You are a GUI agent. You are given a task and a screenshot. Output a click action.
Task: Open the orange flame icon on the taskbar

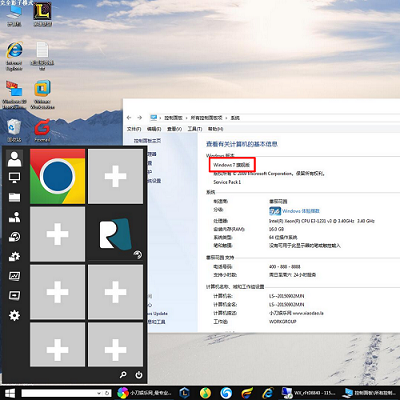pos(247,393)
